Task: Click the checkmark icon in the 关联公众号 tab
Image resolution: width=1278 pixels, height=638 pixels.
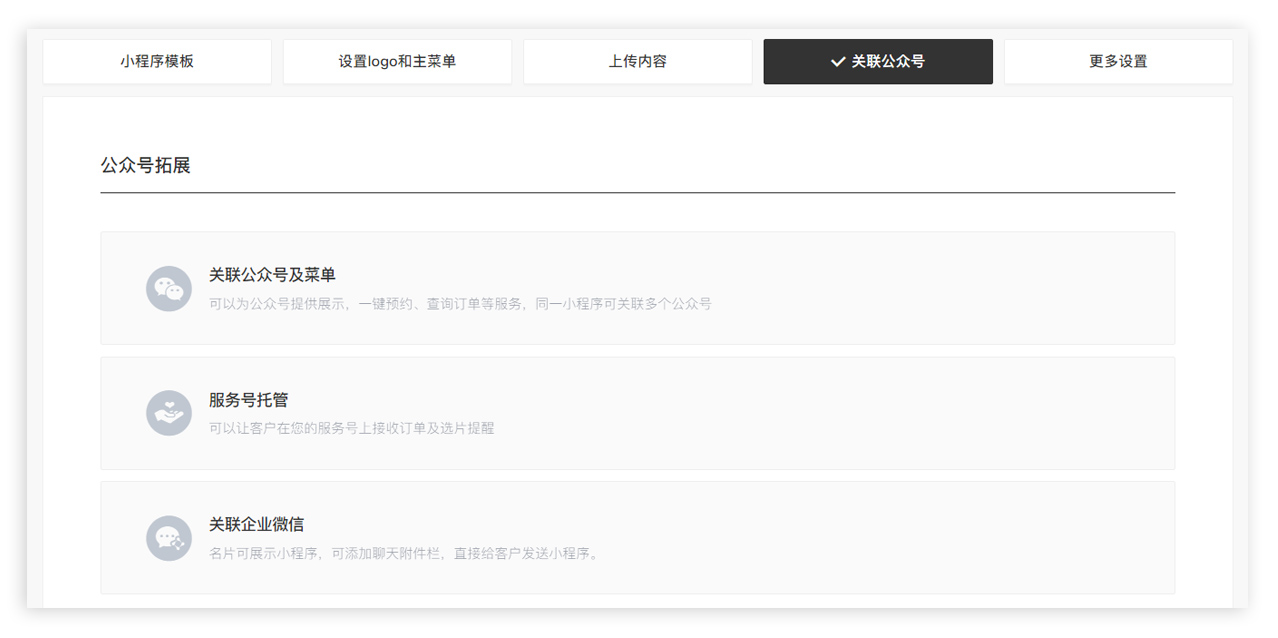Action: click(x=838, y=62)
